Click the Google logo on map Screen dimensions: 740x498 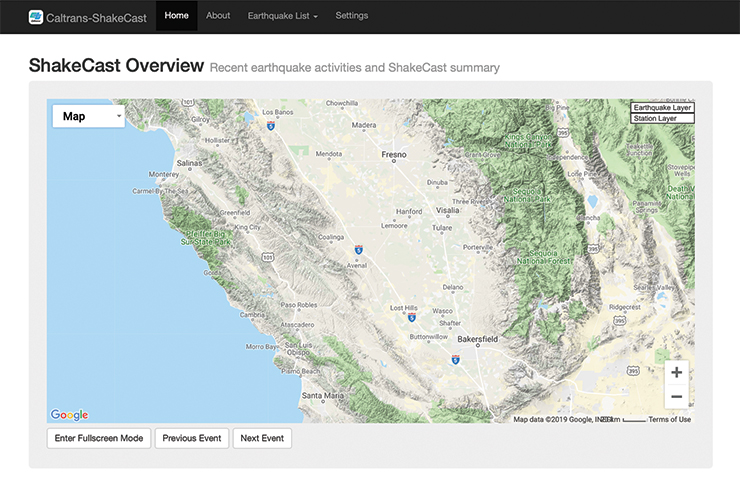[x=69, y=414]
